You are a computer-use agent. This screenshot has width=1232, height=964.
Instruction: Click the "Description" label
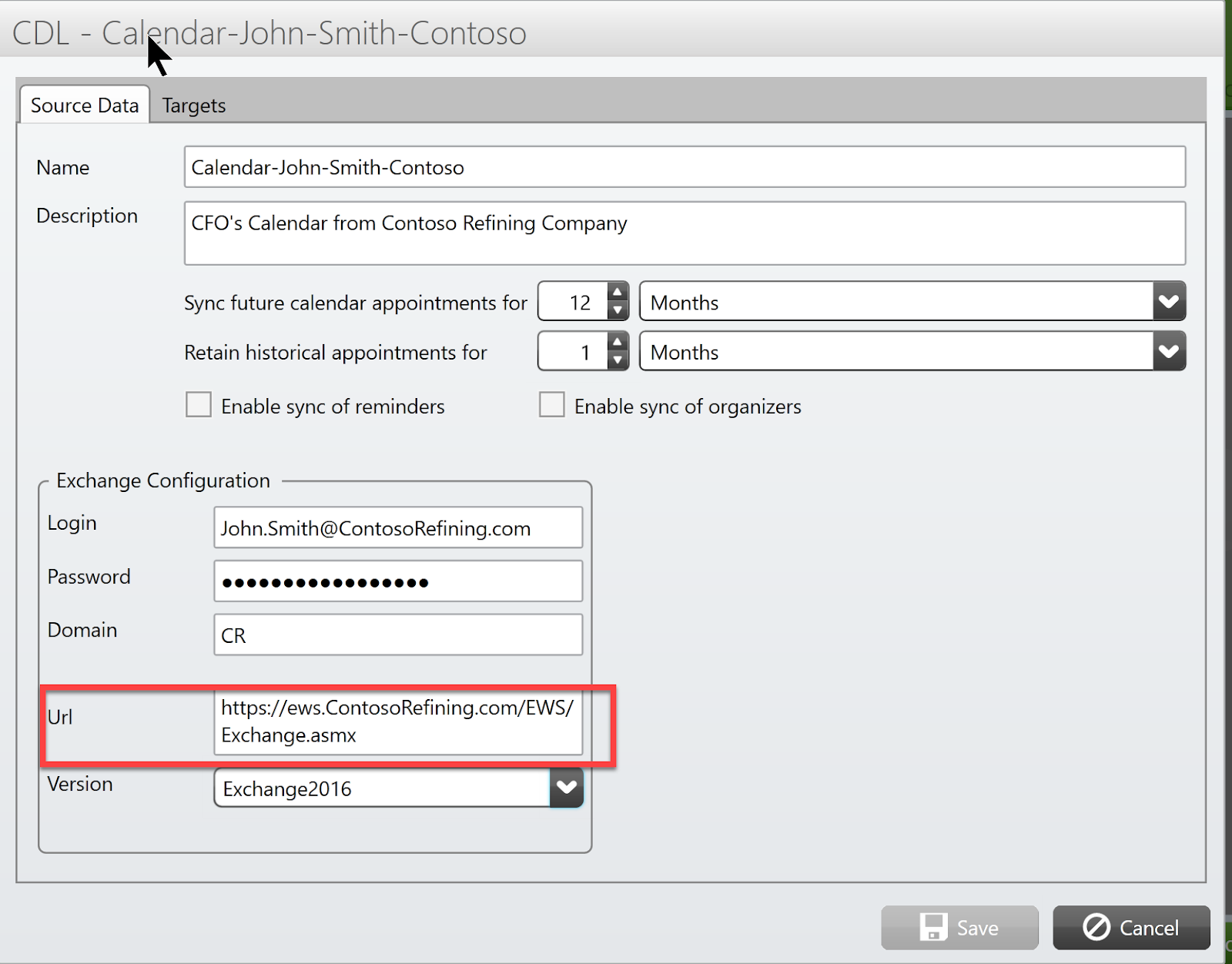click(87, 216)
